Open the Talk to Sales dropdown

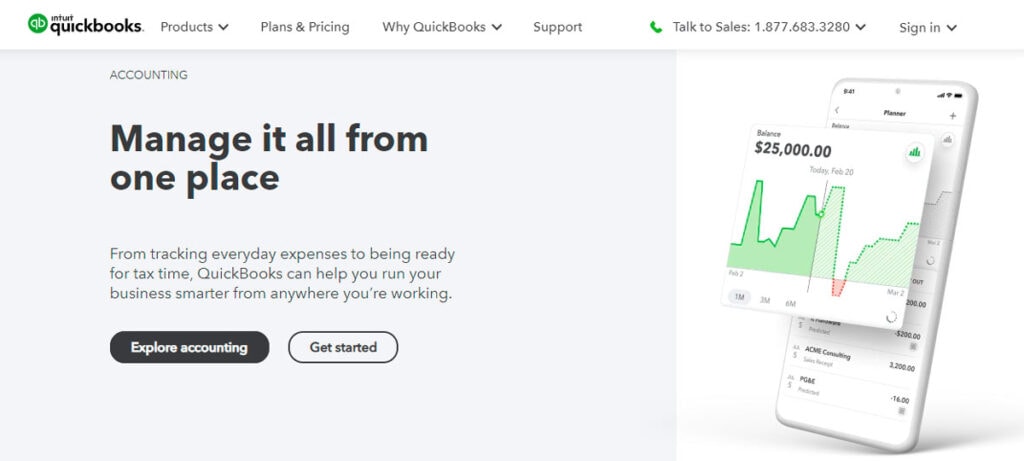pyautogui.click(x=769, y=27)
